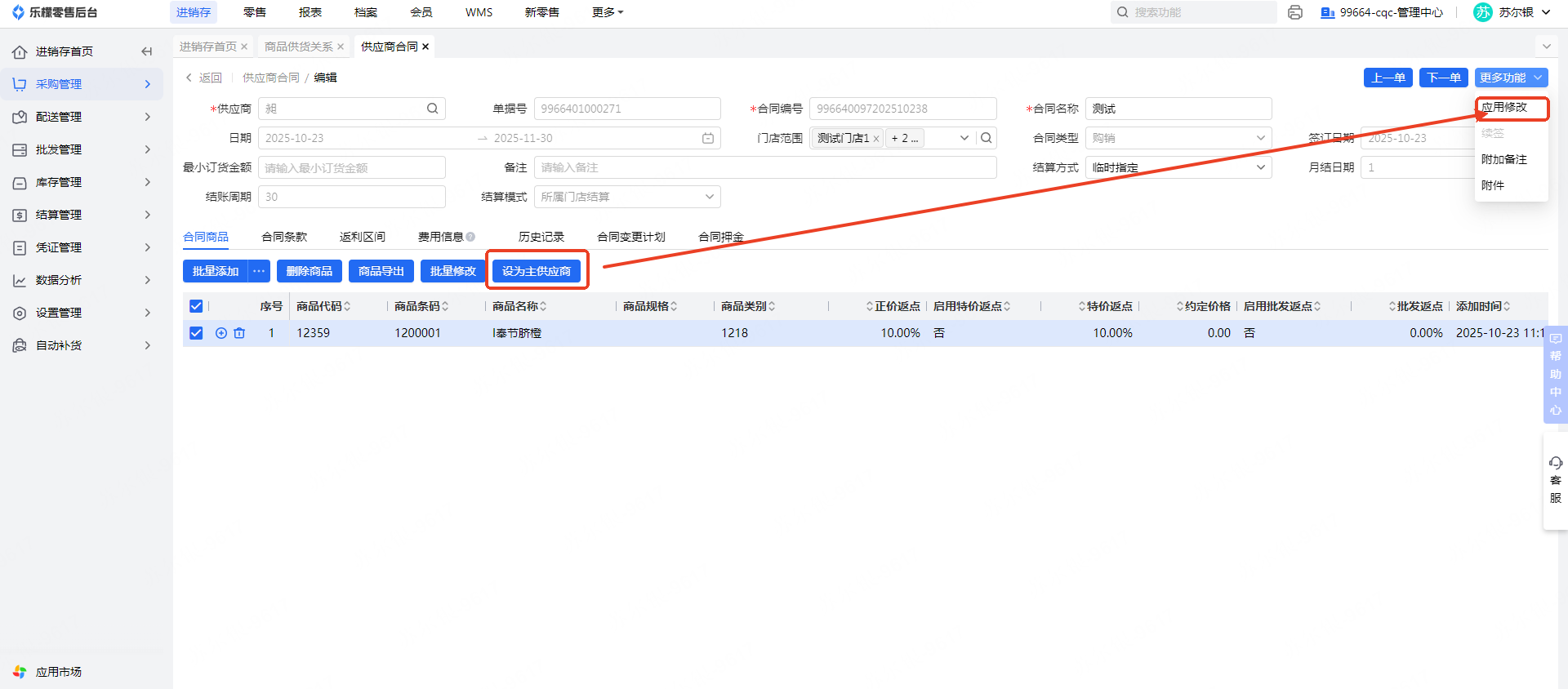
Task: Open the 更多 top menu dropdown
Action: point(608,12)
